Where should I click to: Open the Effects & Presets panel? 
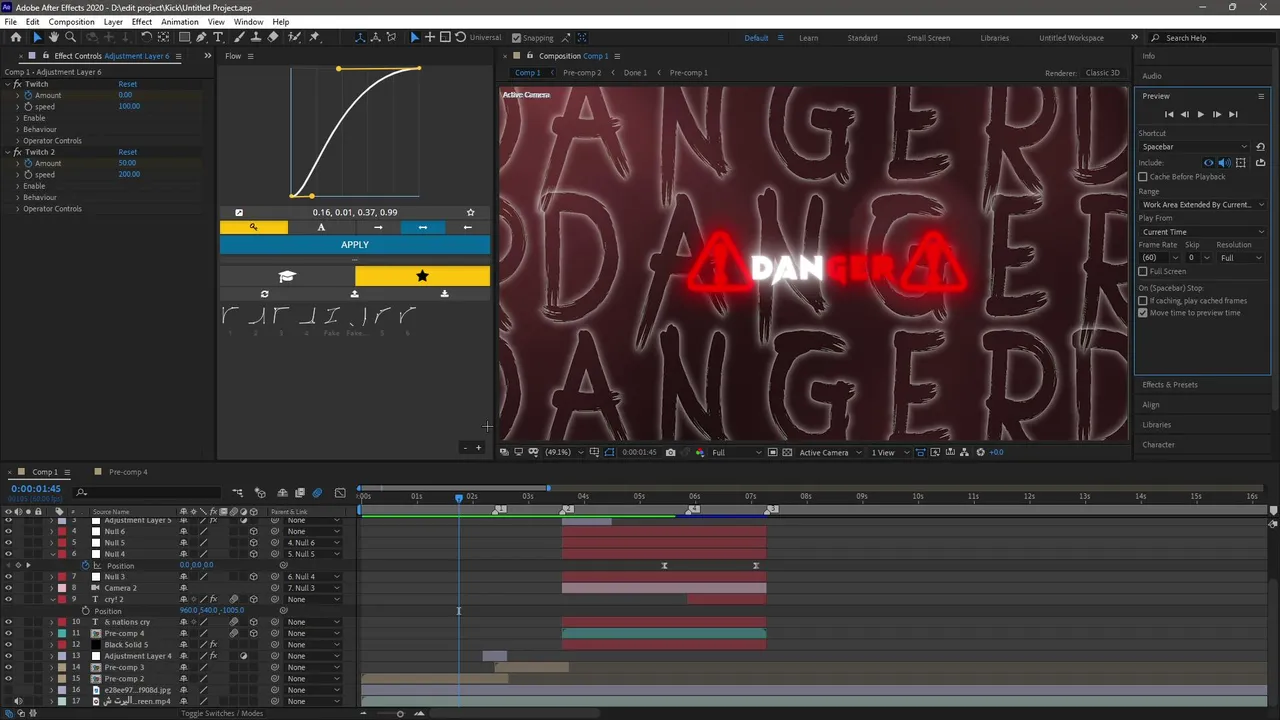[1170, 385]
